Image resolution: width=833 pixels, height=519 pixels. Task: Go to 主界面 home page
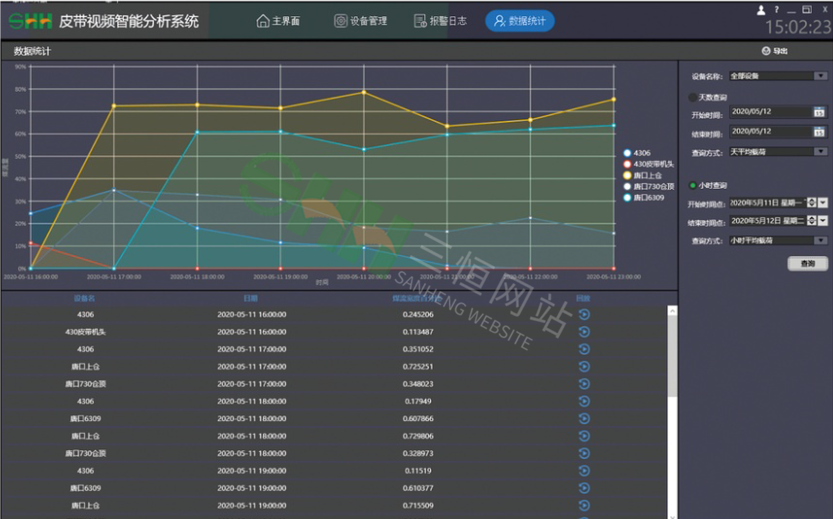coord(278,21)
